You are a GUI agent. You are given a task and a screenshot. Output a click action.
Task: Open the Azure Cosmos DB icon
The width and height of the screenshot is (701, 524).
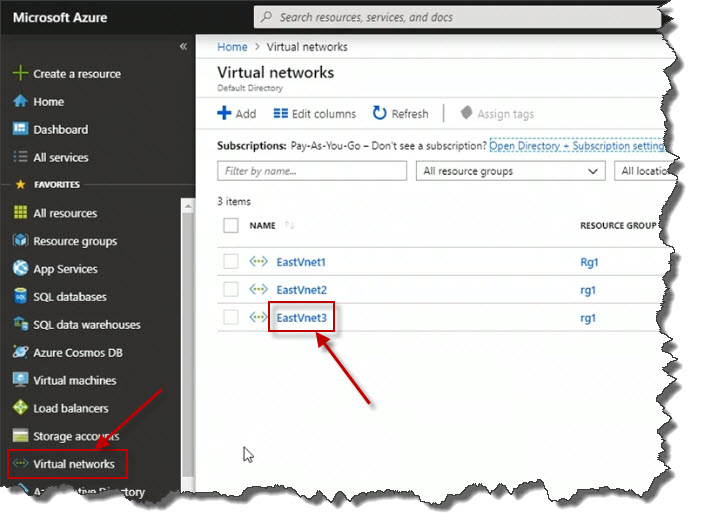click(20, 352)
